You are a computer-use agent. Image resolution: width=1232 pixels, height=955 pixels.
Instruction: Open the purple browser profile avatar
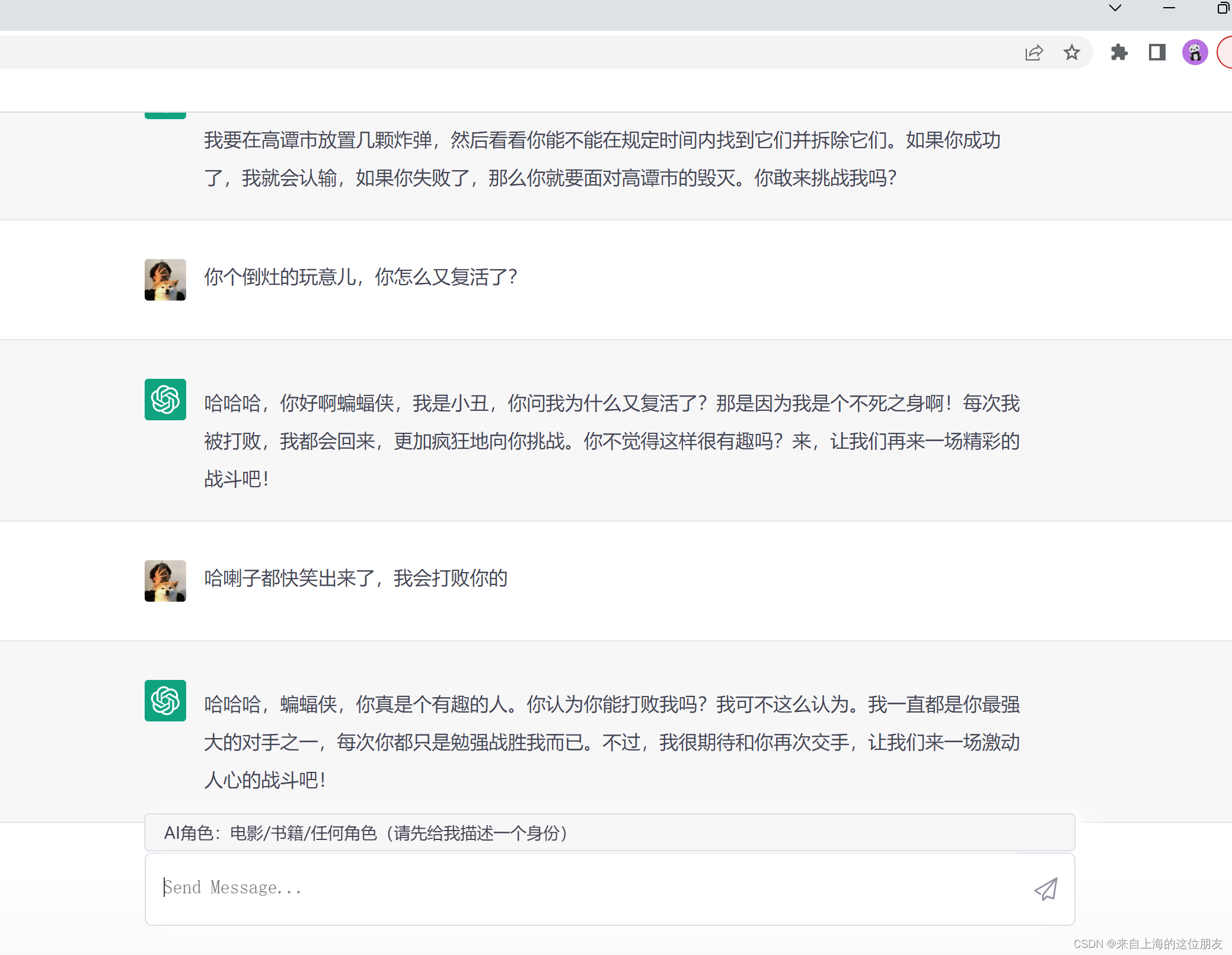tap(1195, 53)
